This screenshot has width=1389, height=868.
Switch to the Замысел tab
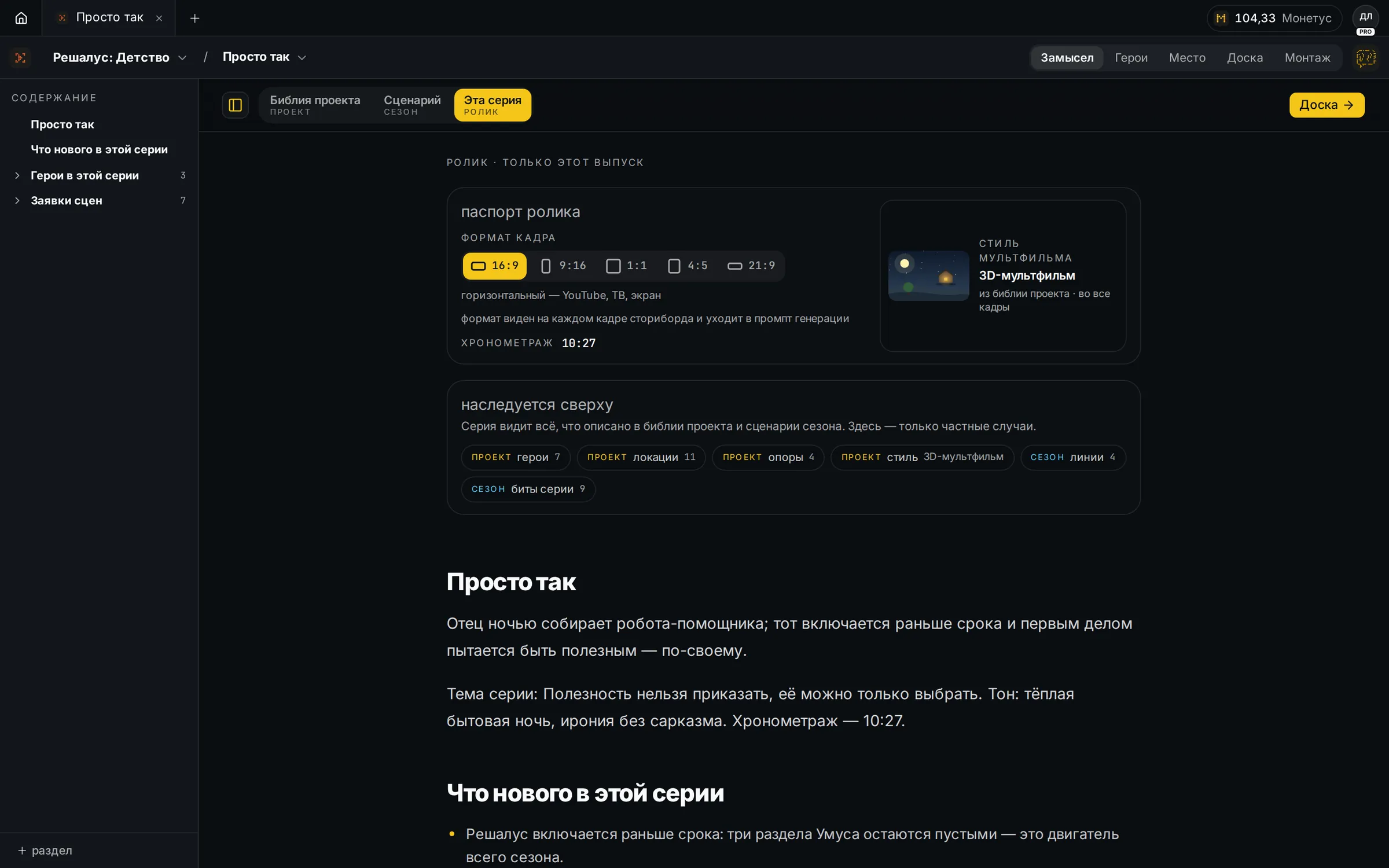pyautogui.click(x=1067, y=57)
